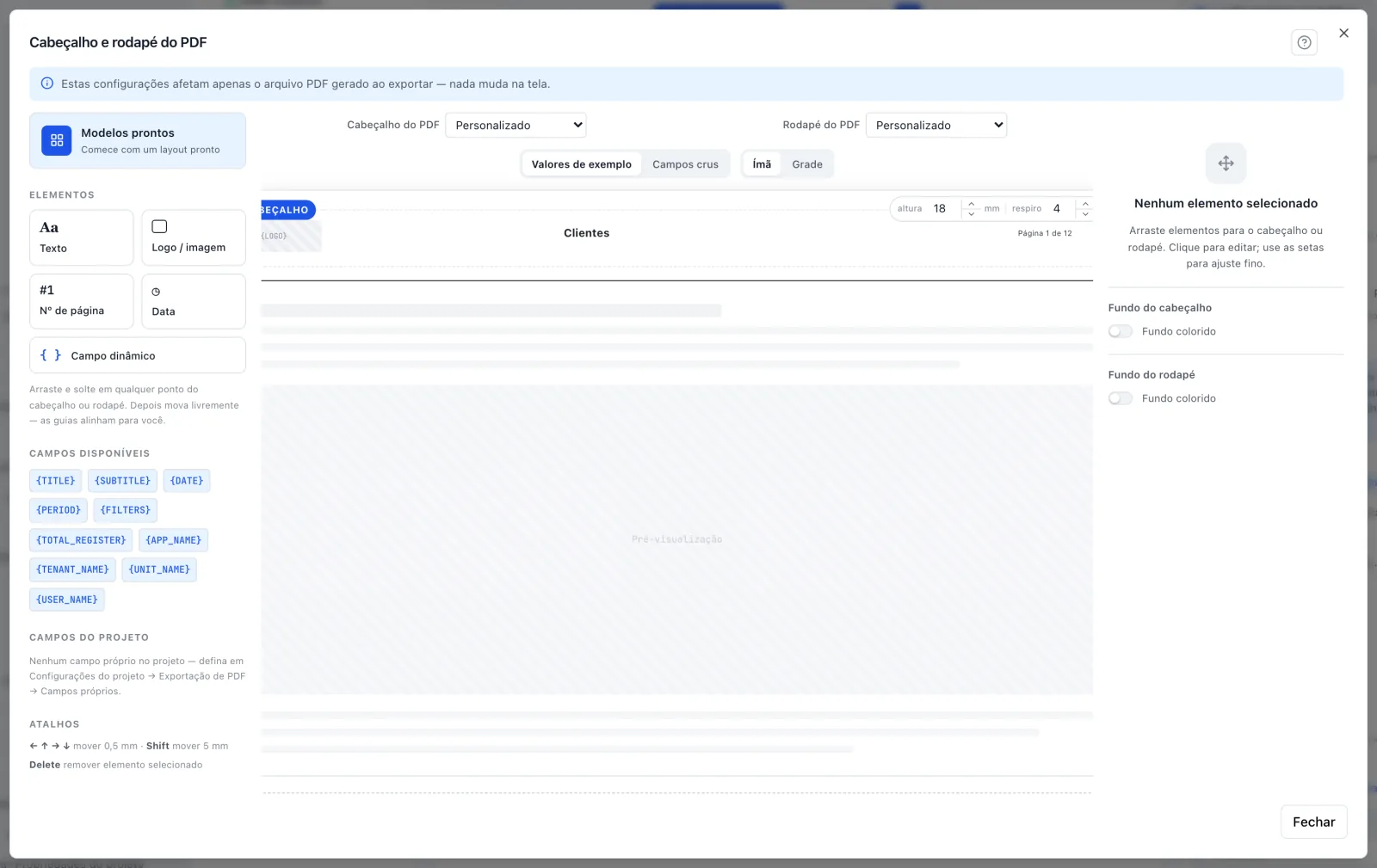1377x868 pixels.
Task: Add a Campo dinâmico braces element
Action: click(138, 355)
